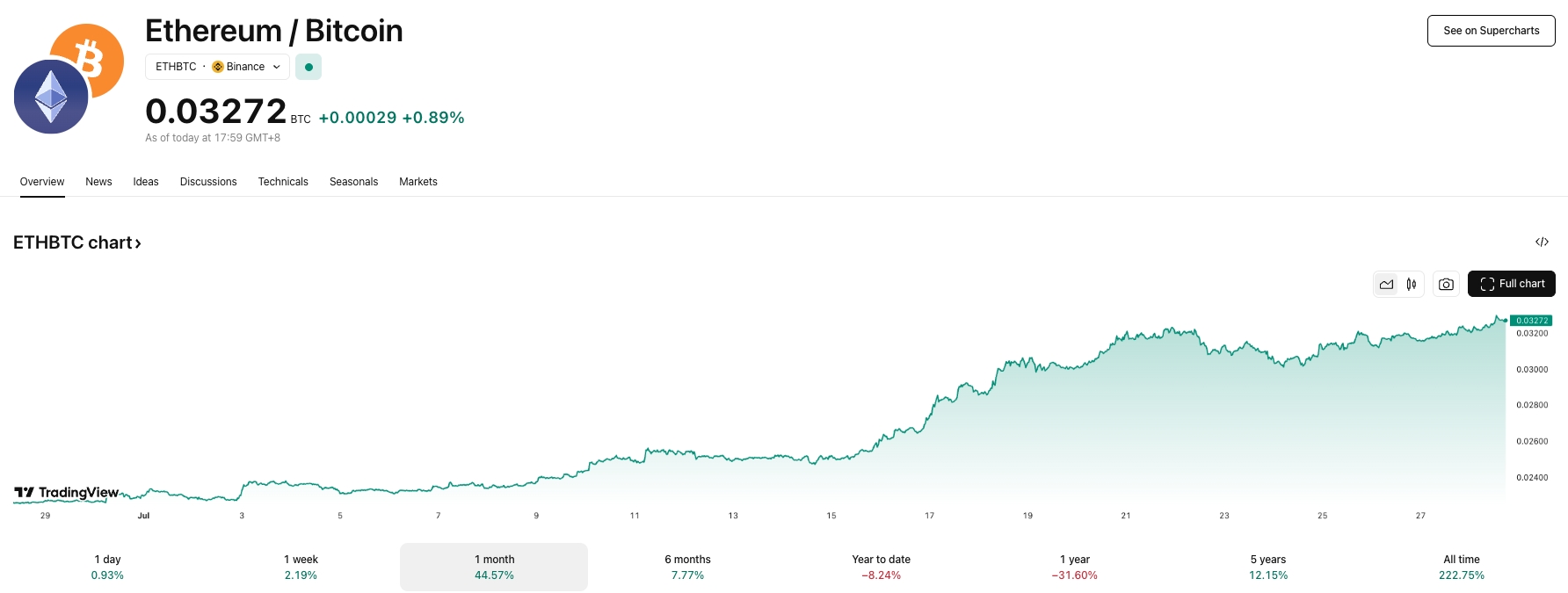Viewport: 1568px width, 593px height.
Task: Select the 1 day time range
Action: pyautogui.click(x=107, y=567)
